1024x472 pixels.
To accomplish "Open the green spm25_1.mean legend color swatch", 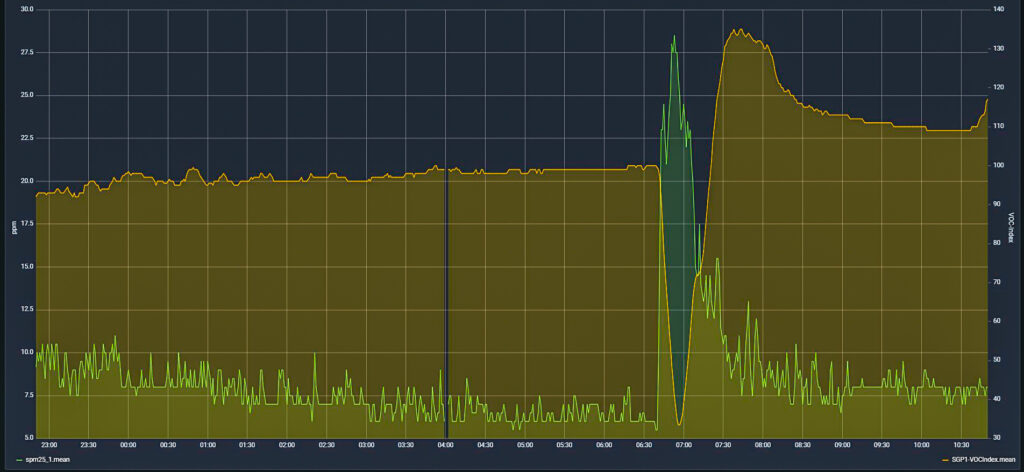I will pyautogui.click(x=19, y=459).
